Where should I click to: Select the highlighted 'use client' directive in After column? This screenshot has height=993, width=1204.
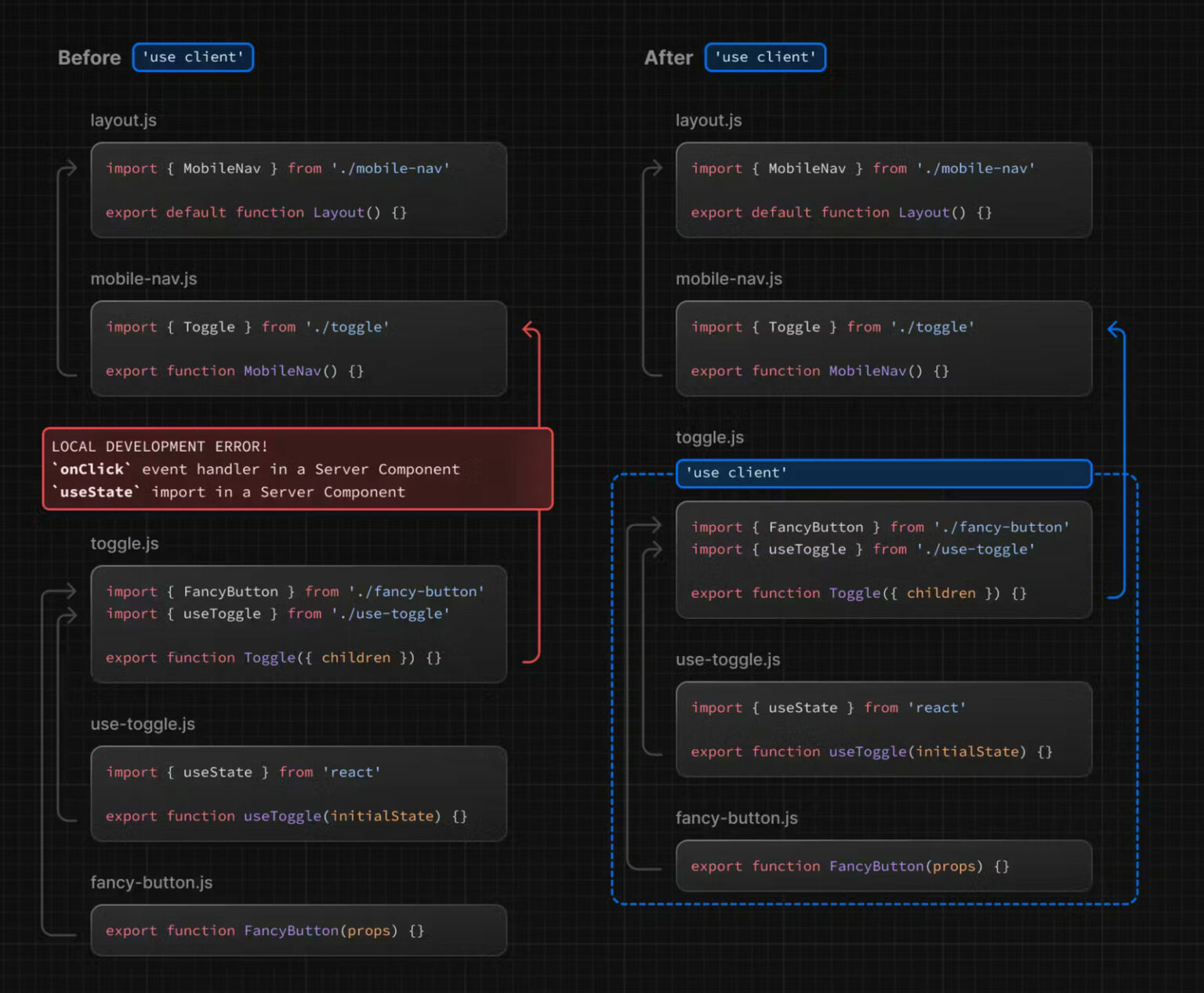[883, 473]
